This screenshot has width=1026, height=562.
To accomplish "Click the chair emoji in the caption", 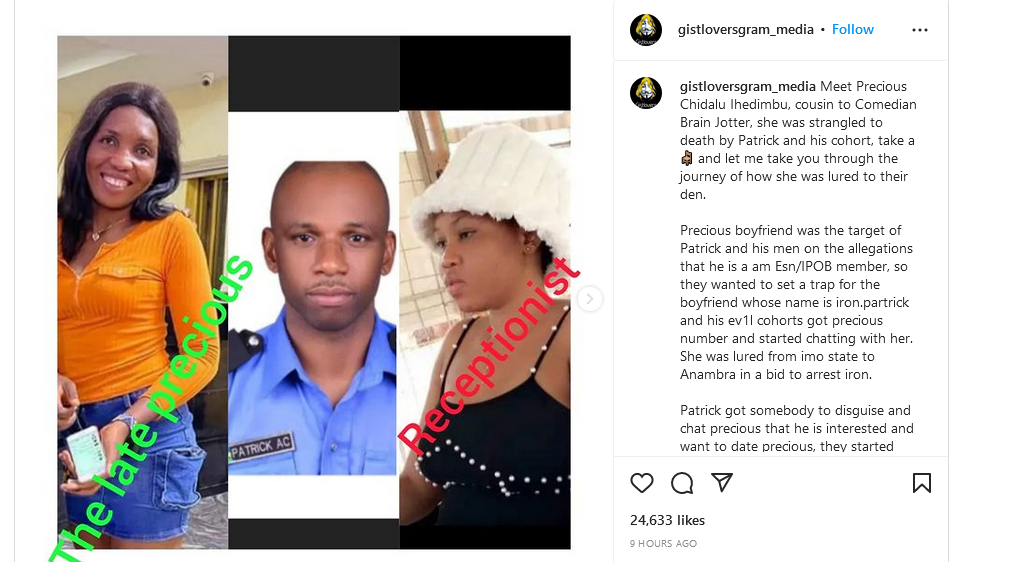I will pyautogui.click(x=686, y=158).
